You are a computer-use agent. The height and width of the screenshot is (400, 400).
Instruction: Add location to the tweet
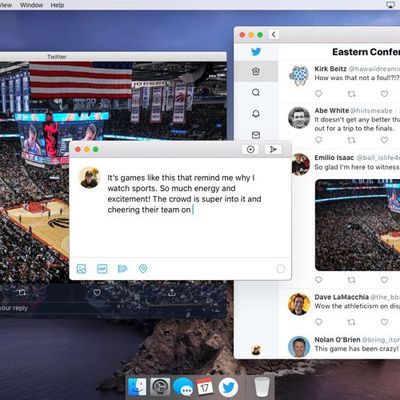[143, 269]
